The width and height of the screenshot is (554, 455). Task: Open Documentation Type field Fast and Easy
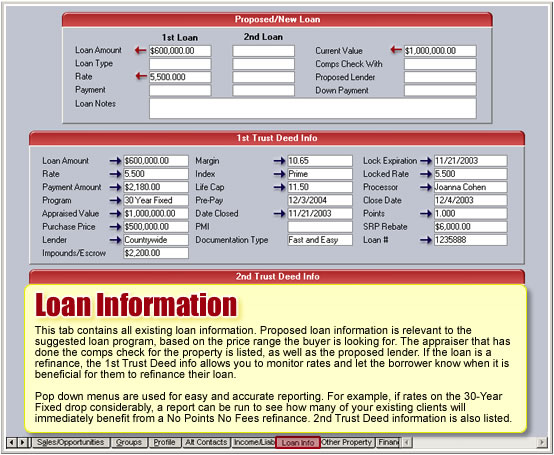tap(320, 240)
